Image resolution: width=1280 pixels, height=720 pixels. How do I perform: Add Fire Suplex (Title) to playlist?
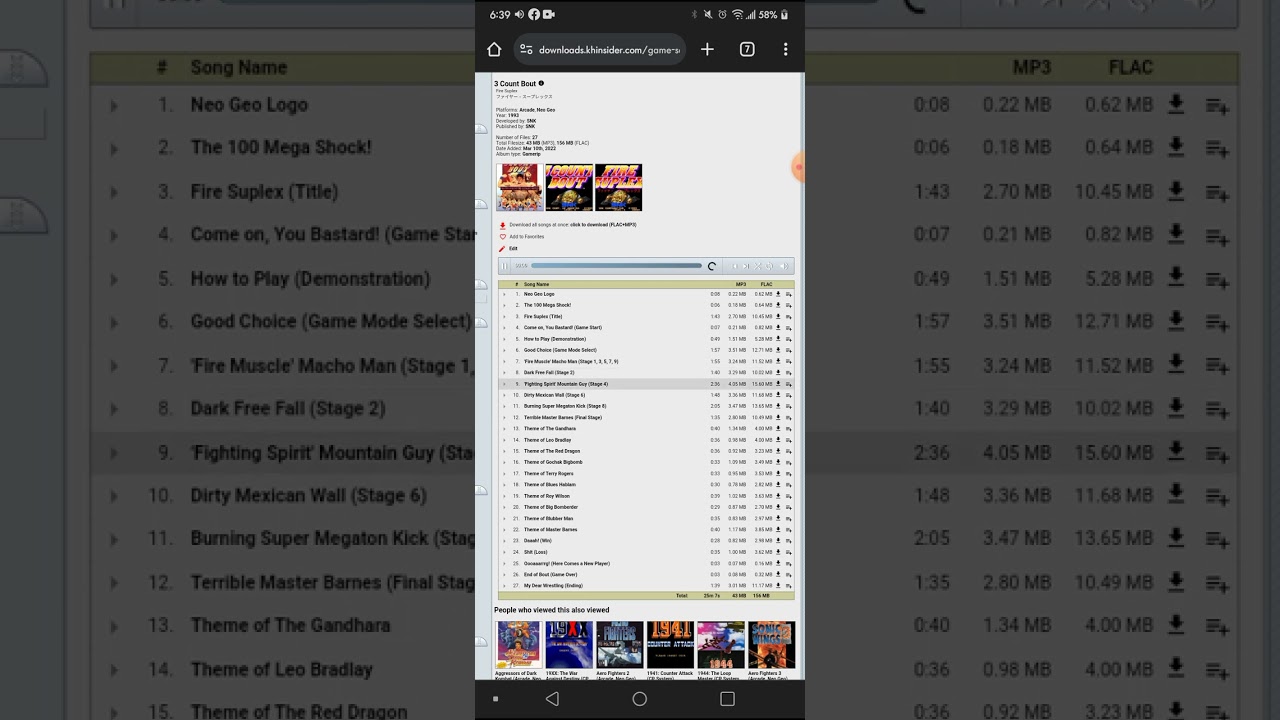point(788,316)
